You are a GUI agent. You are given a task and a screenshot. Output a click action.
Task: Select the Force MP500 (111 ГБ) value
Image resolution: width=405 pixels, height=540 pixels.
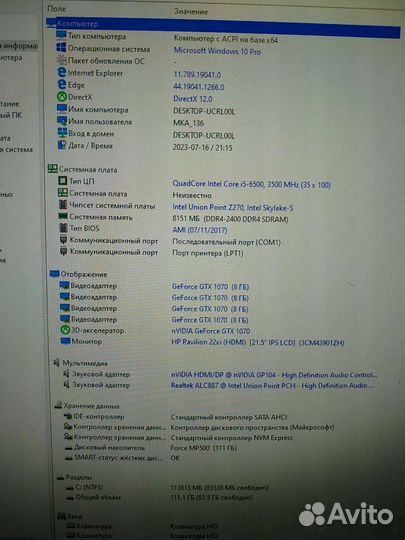[x=204, y=448]
